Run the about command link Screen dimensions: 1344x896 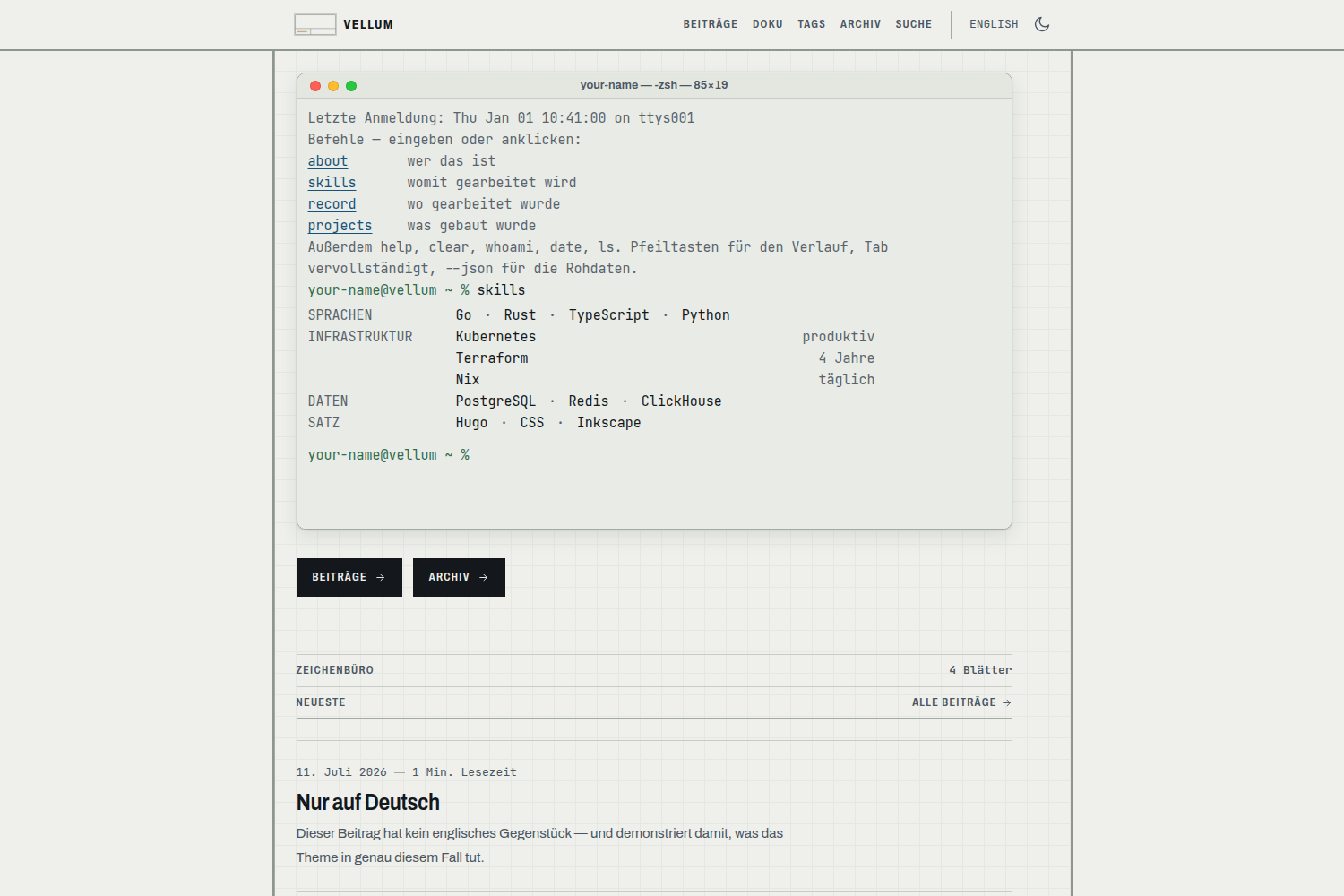(x=328, y=161)
